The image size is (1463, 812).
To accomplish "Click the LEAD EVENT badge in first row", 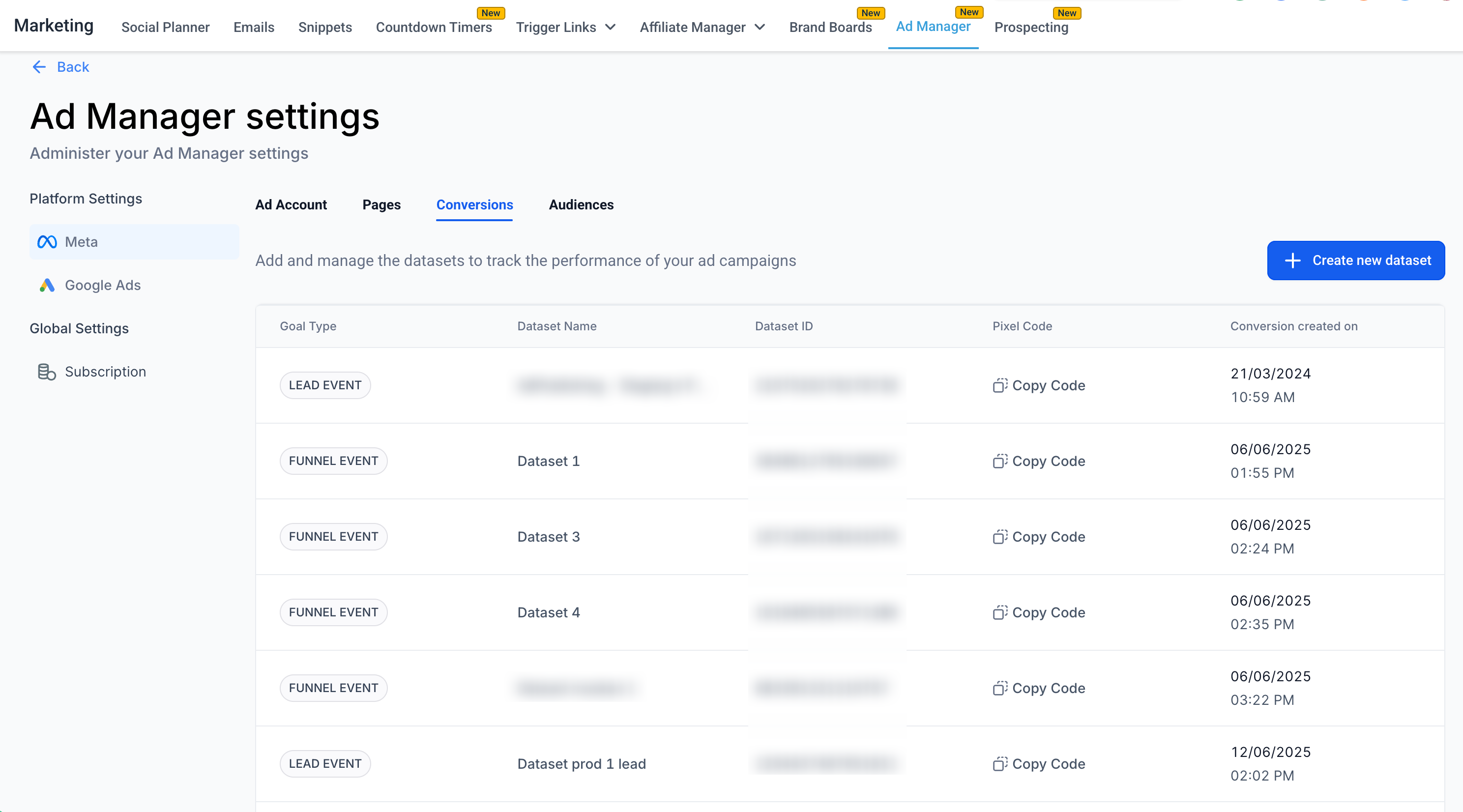I will point(325,385).
